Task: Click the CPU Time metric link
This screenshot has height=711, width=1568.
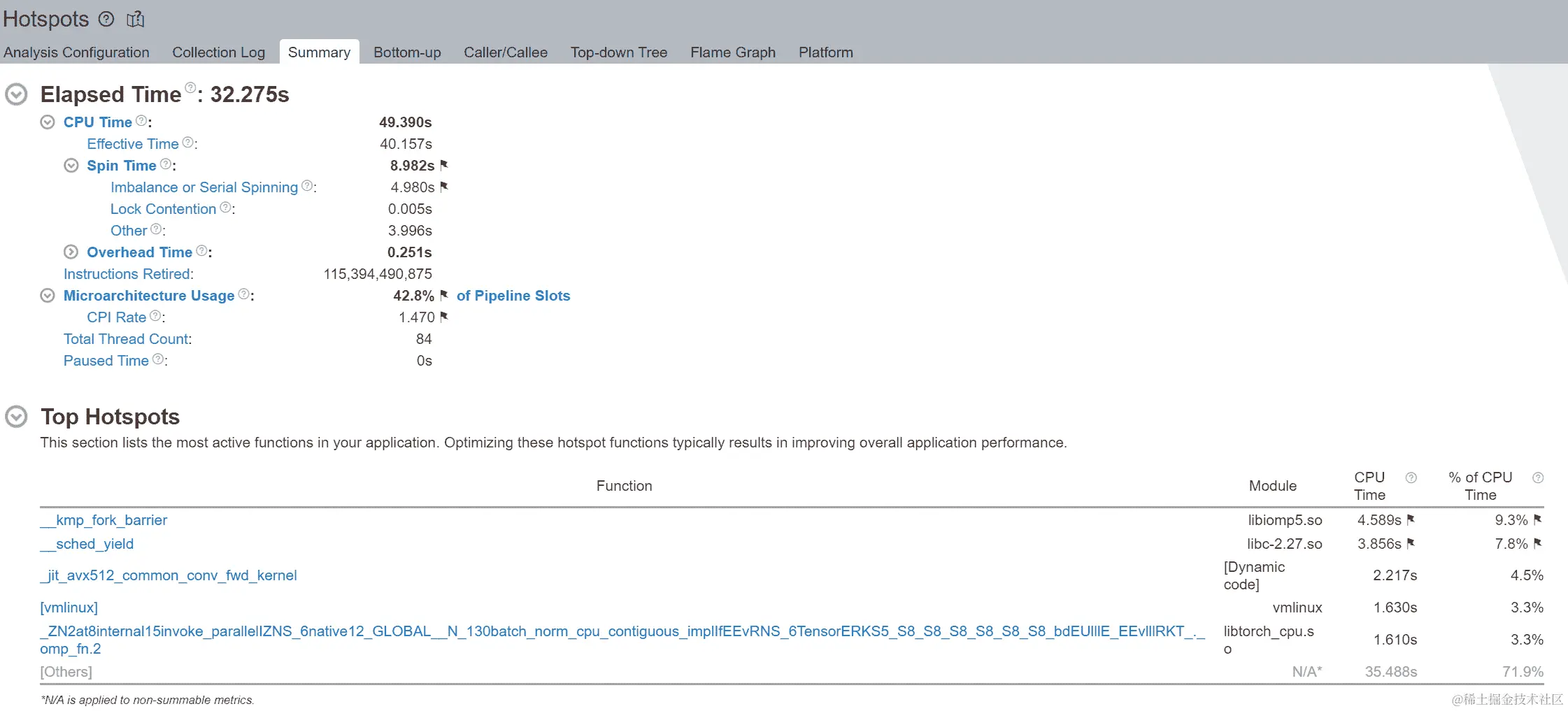Action: click(98, 122)
